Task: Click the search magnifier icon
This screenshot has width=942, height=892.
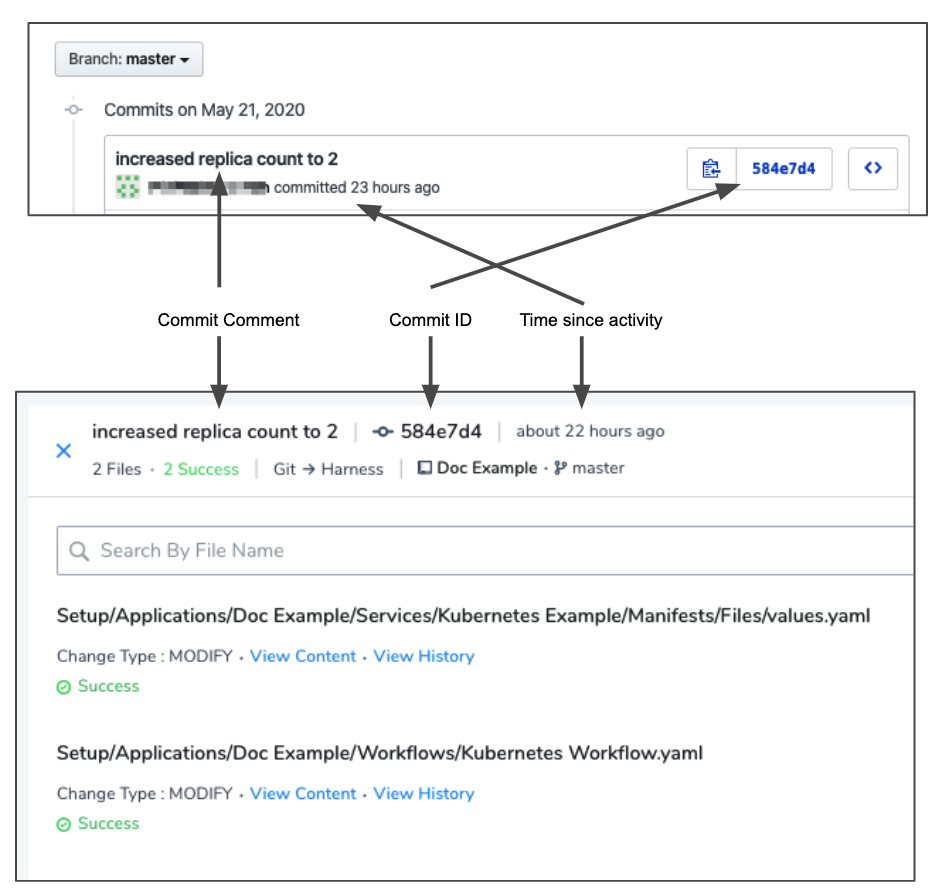Action: tap(79, 551)
